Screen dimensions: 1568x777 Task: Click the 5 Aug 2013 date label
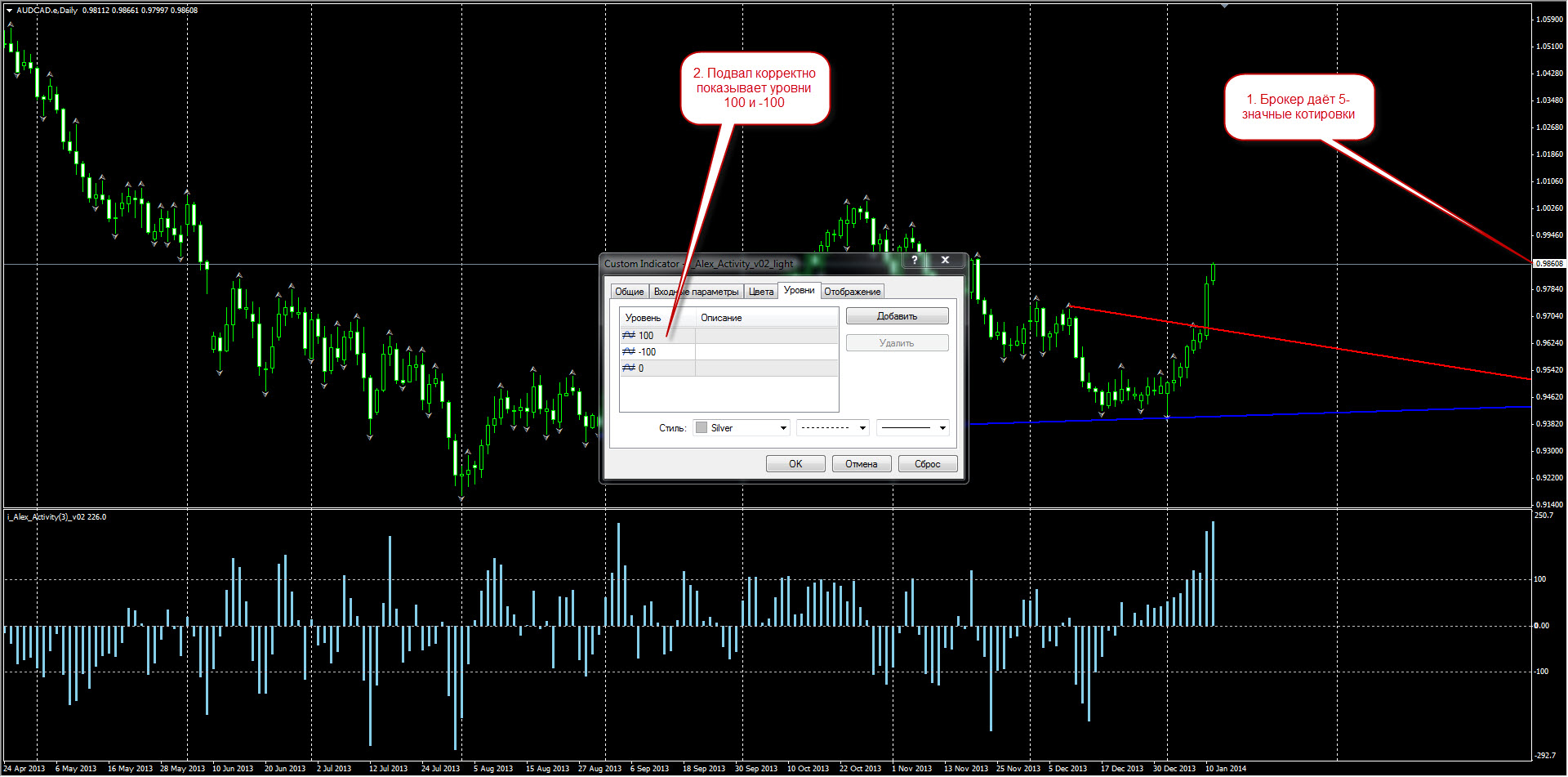(x=493, y=769)
